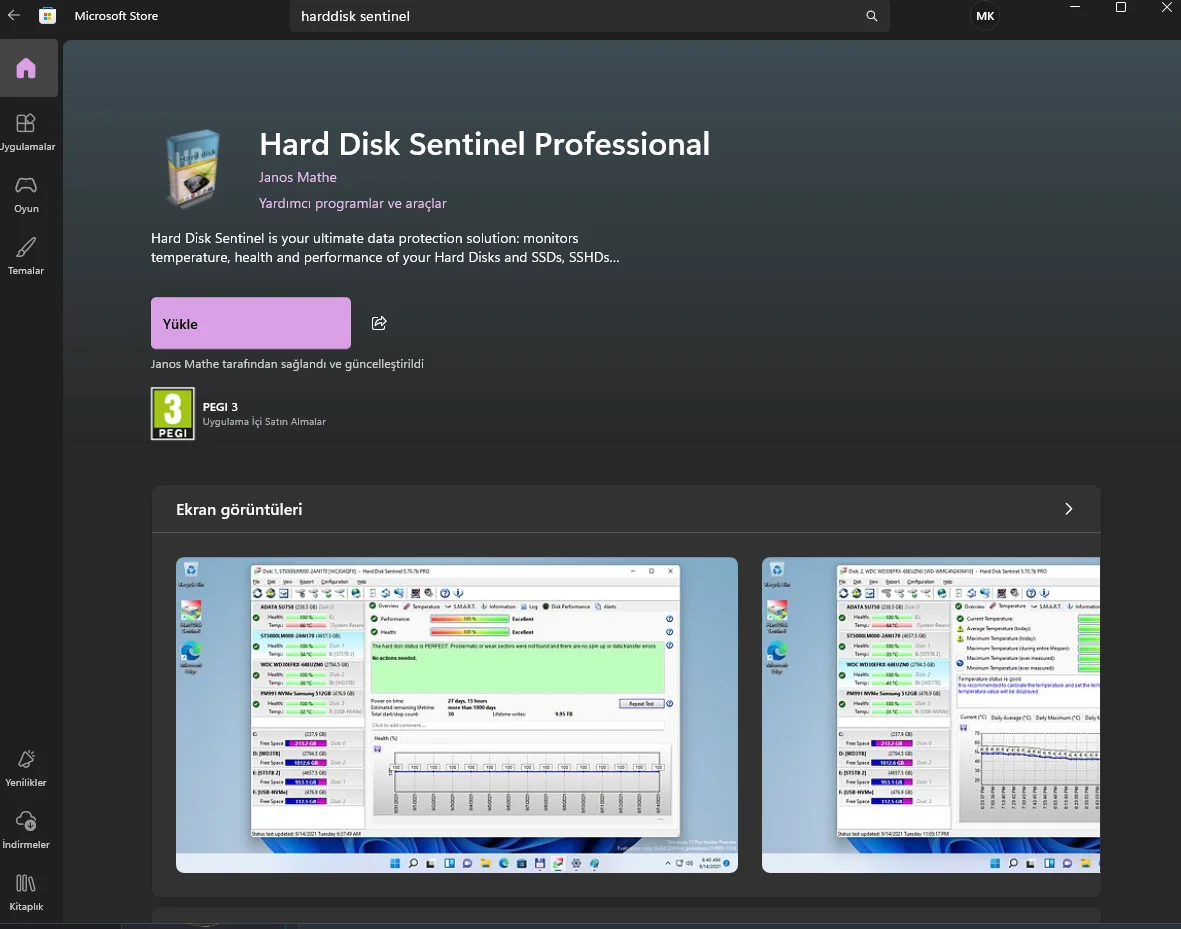The image size is (1181, 929).
Task: Click Uygulama İçi Satın Almalar text
Action: (x=264, y=422)
